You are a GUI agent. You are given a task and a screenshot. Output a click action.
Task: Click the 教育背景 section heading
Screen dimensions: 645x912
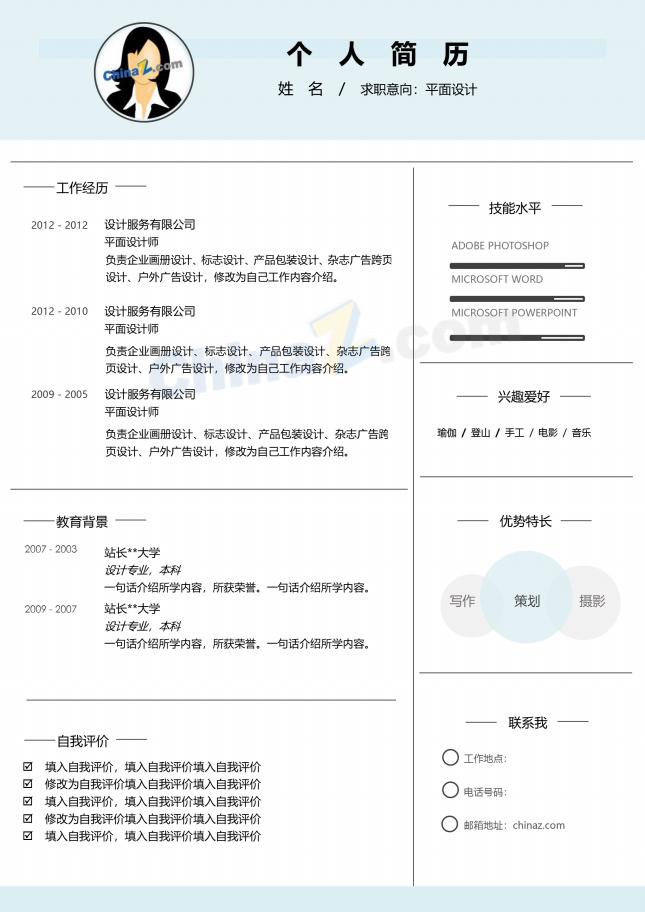[82, 522]
